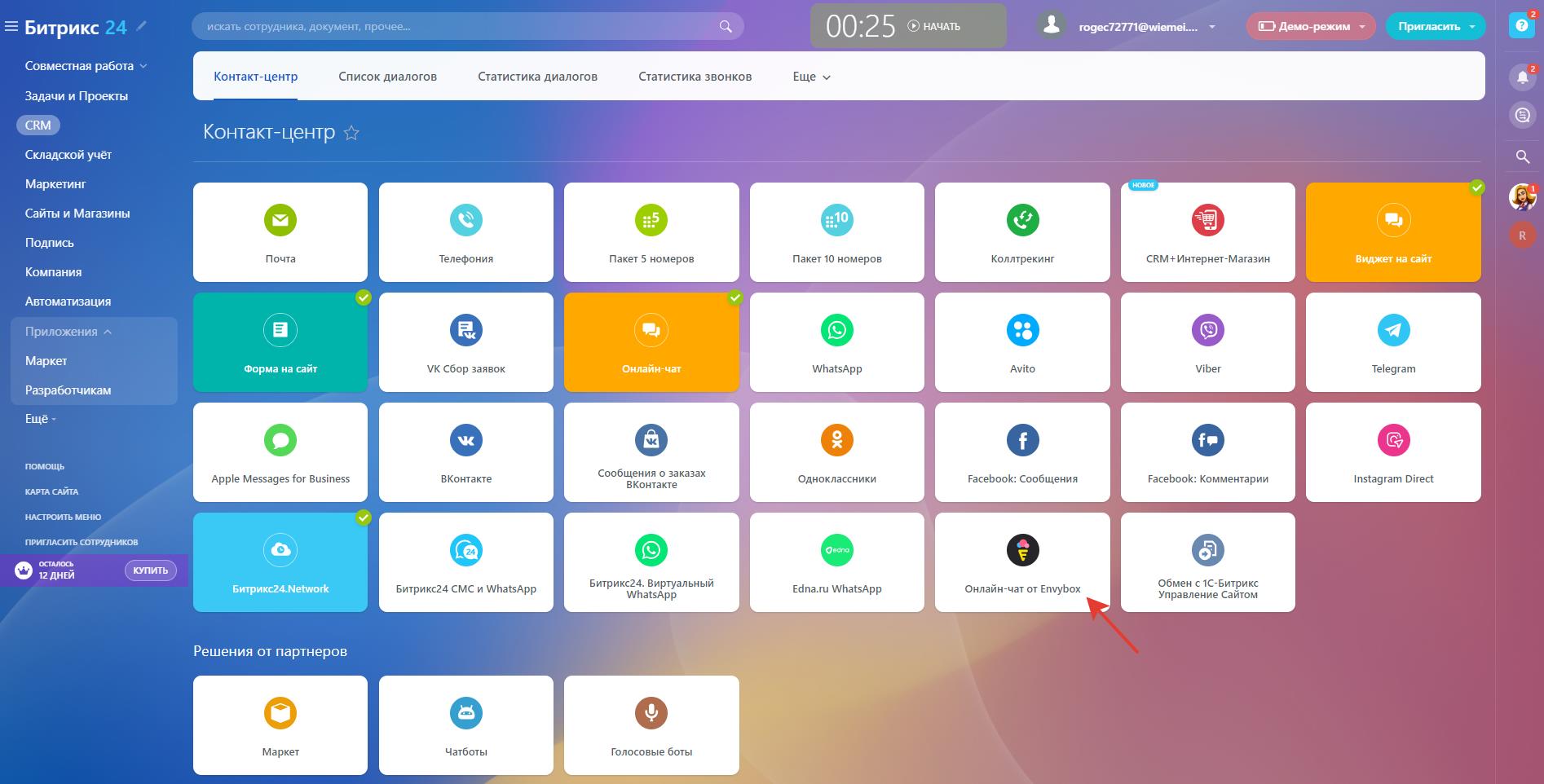Open the CRM+Интернет-Магазин tile
Image resolution: width=1544 pixels, height=784 pixels.
[1208, 232]
